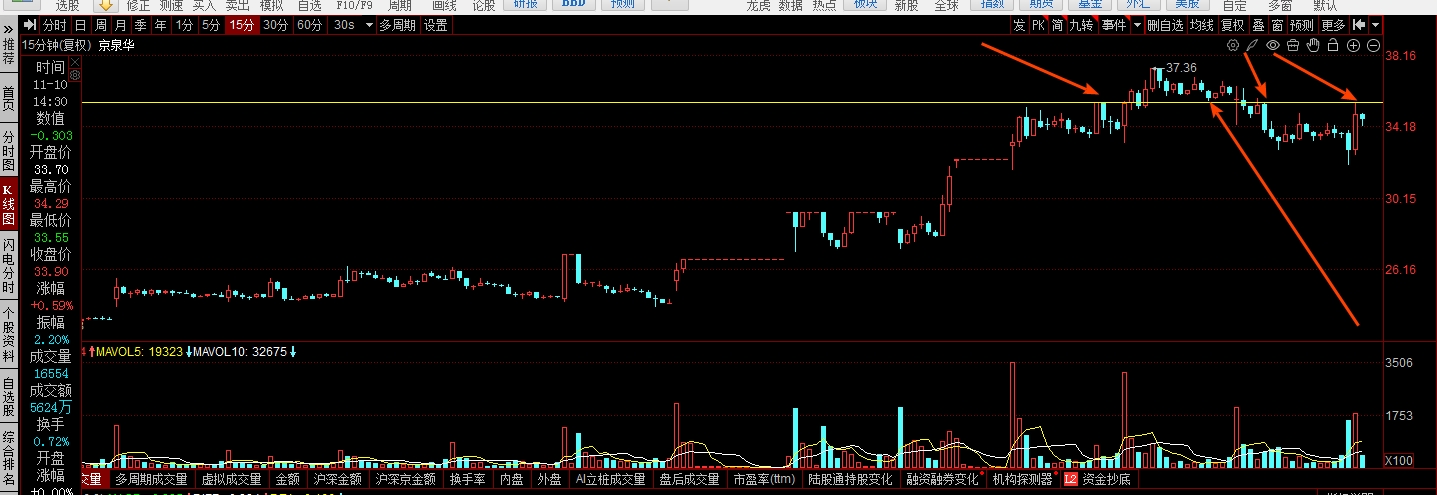Select the 30s period option
Image resolution: width=1437 pixels, height=495 pixels.
click(345, 25)
